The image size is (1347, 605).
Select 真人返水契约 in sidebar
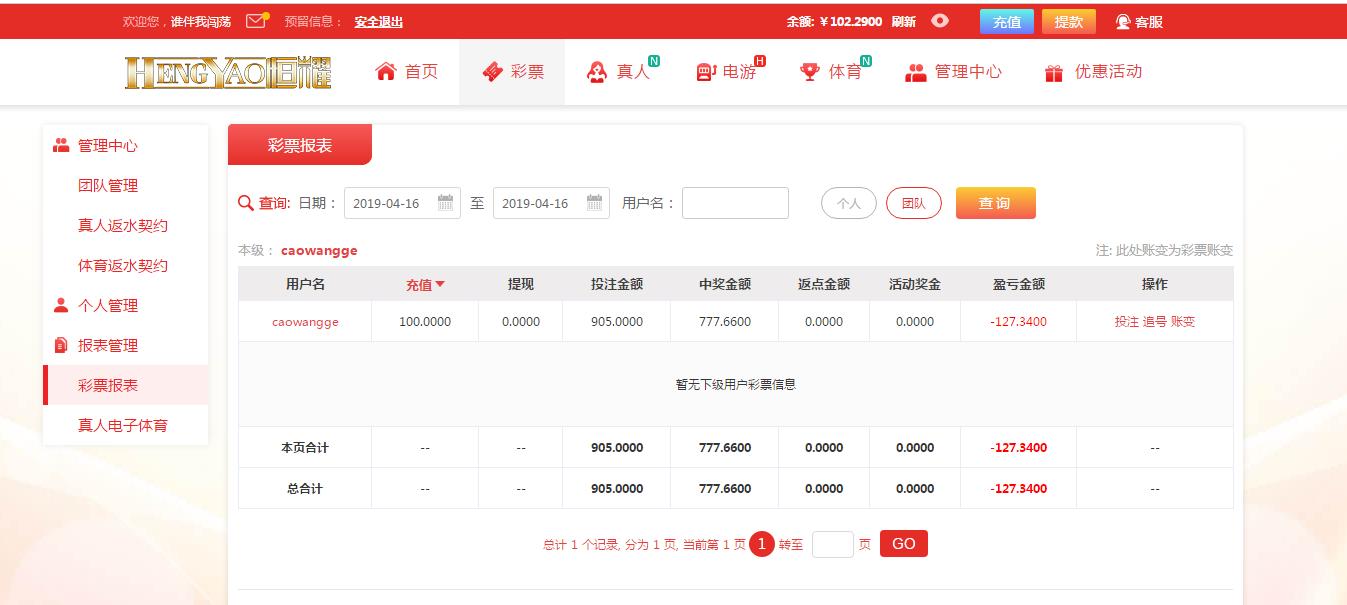point(123,225)
